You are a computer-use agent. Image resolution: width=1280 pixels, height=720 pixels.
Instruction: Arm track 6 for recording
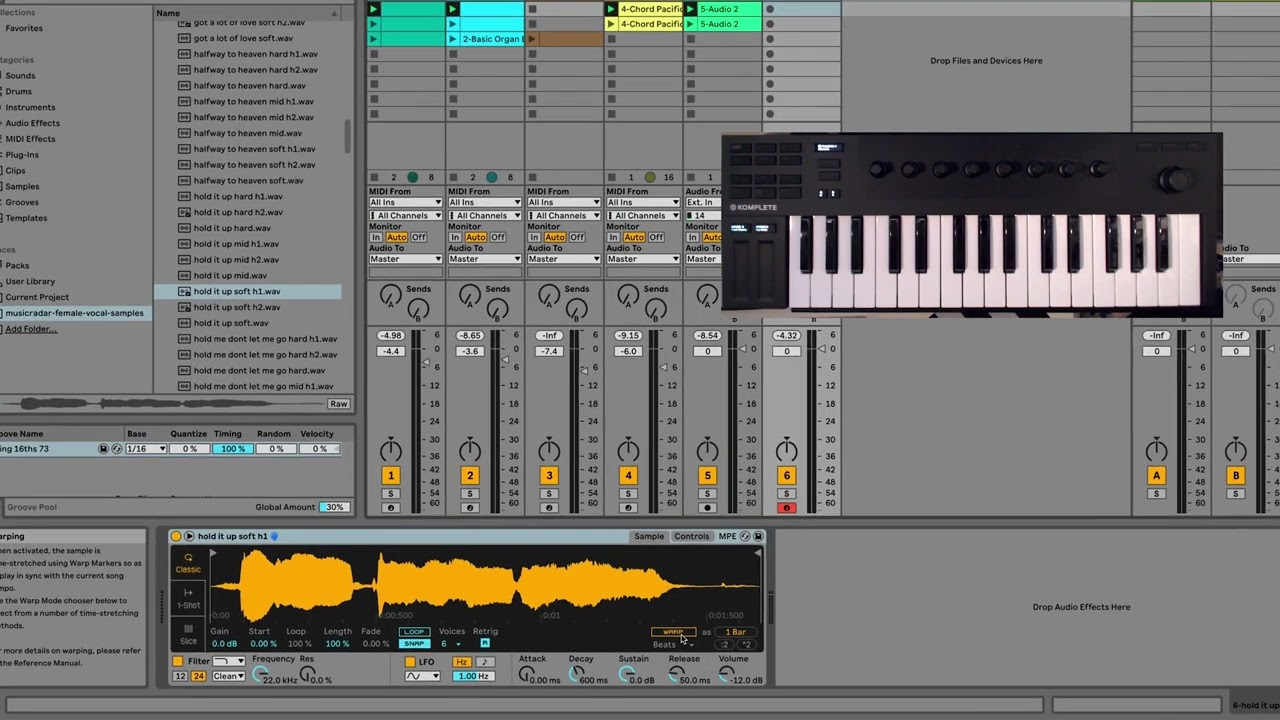click(787, 508)
